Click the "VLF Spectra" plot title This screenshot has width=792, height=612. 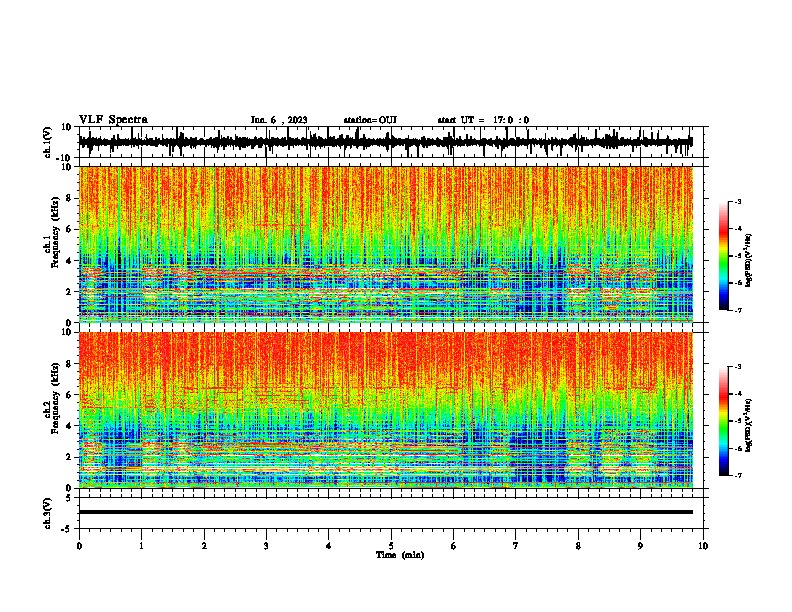click(x=113, y=120)
